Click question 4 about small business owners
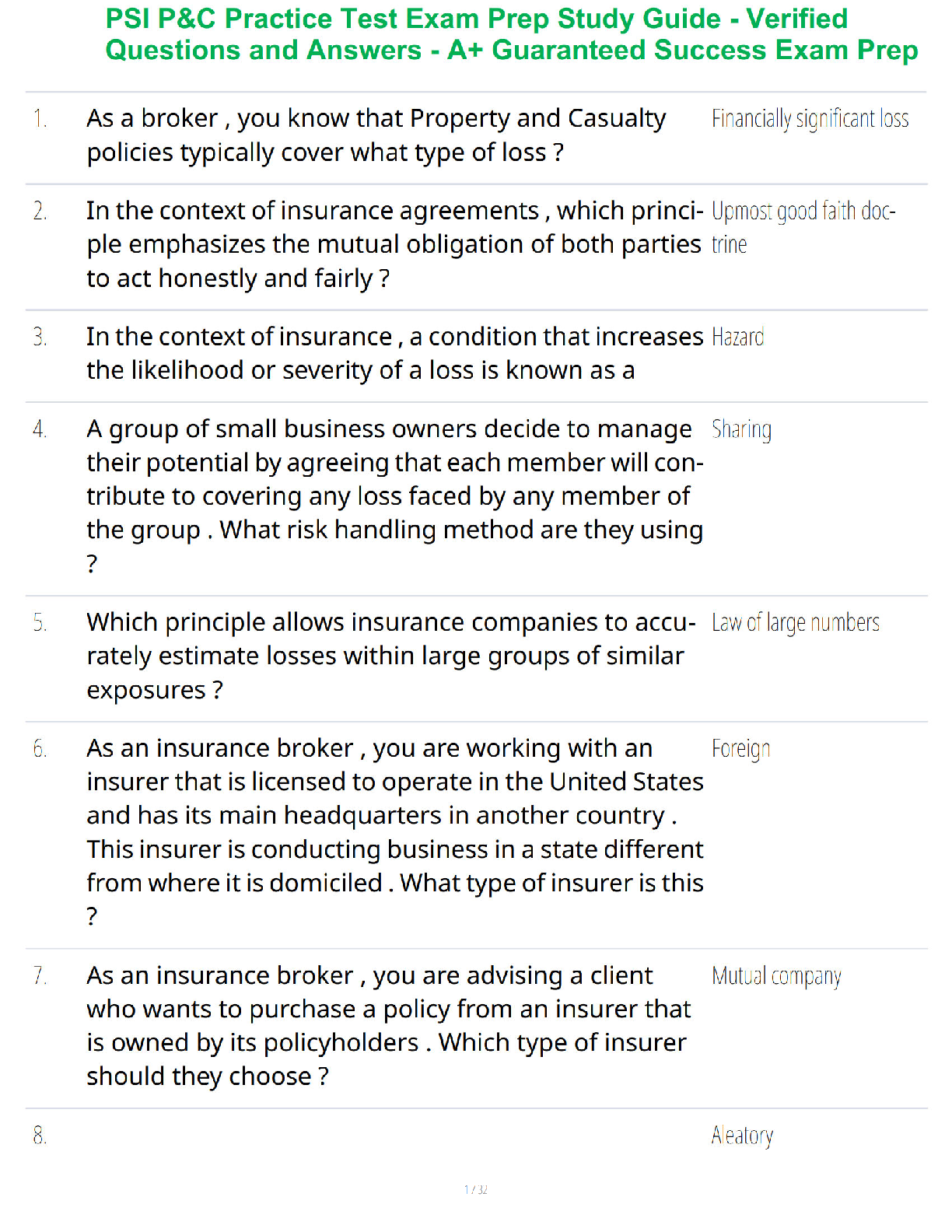The width and height of the screenshot is (952, 1232). 395,496
